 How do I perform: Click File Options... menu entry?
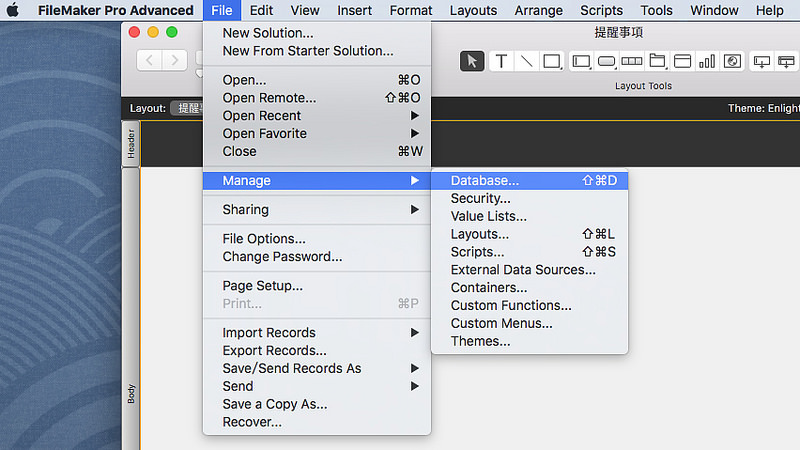click(x=317, y=239)
